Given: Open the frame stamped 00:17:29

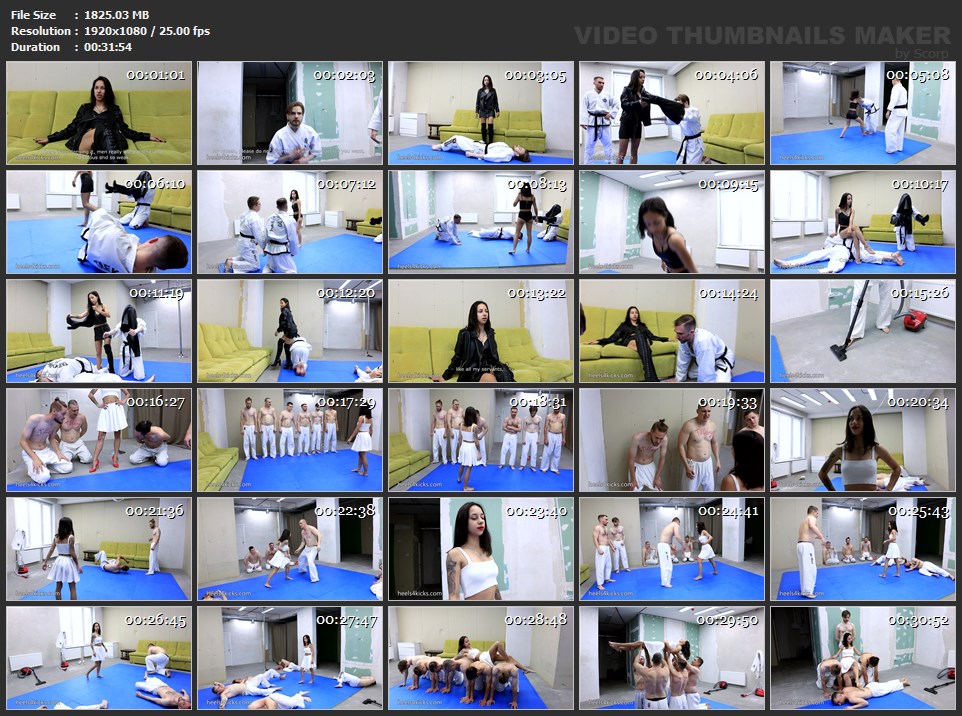Looking at the screenshot, I should 290,440.
